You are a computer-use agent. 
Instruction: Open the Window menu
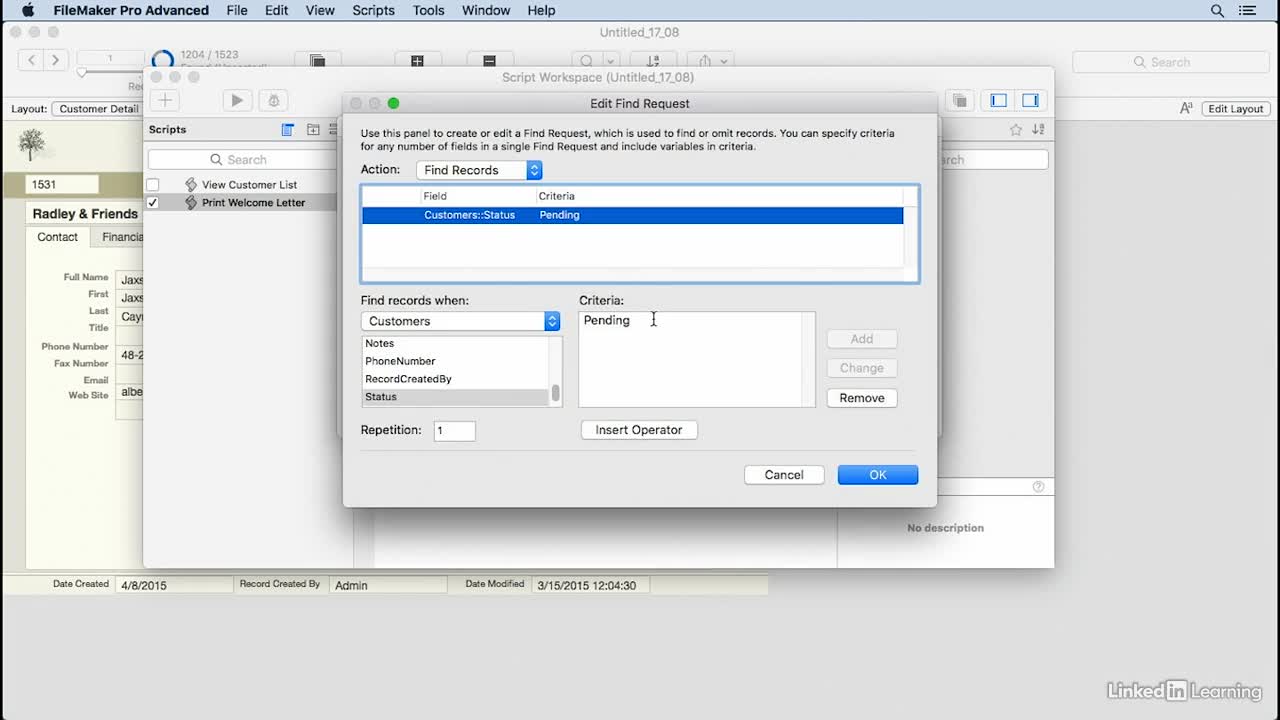tap(486, 10)
